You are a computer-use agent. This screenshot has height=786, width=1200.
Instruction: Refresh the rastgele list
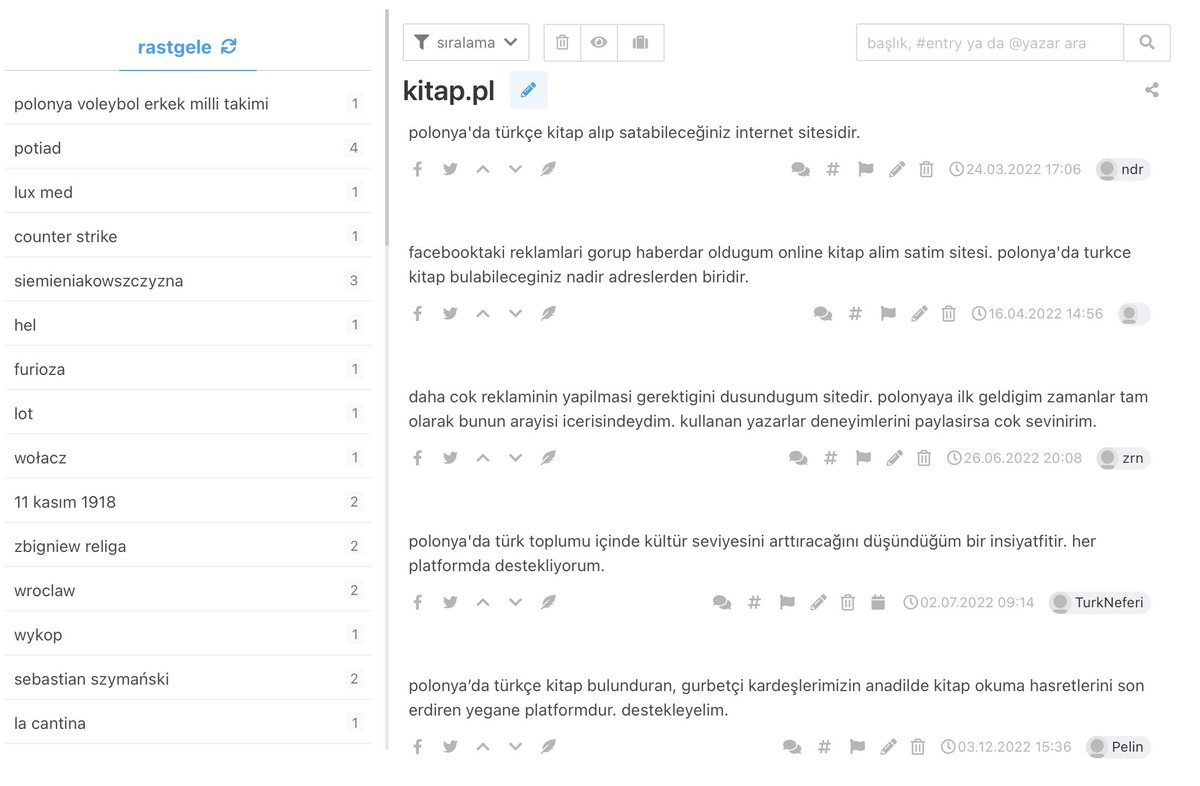[x=229, y=46]
